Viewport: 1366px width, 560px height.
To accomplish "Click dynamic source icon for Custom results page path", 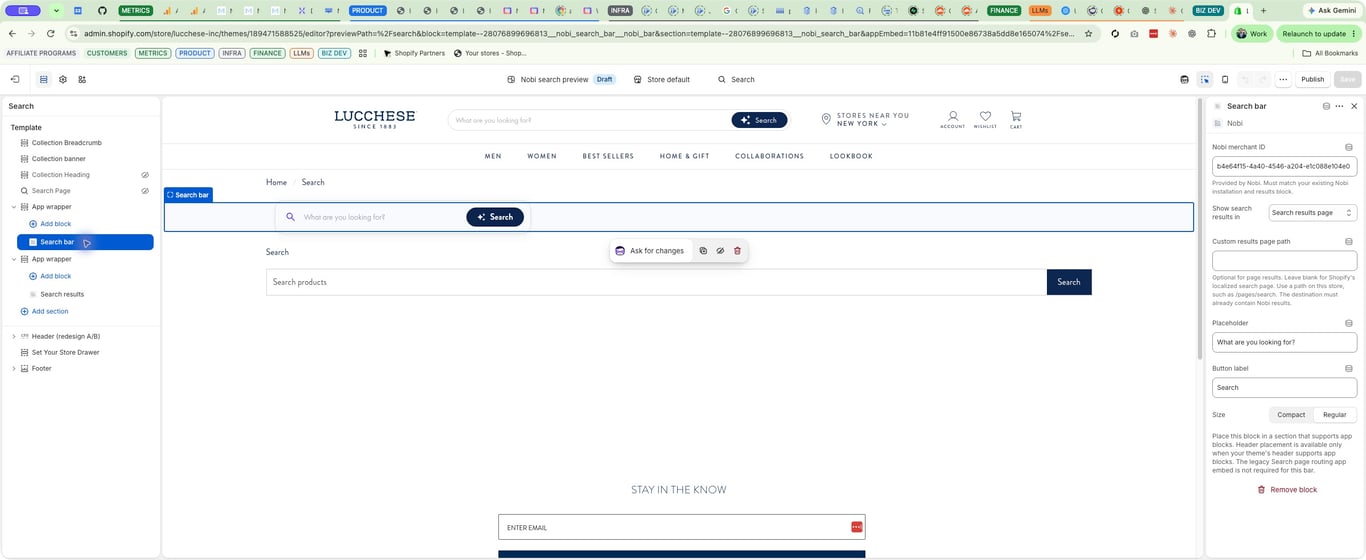I will [1349, 241].
